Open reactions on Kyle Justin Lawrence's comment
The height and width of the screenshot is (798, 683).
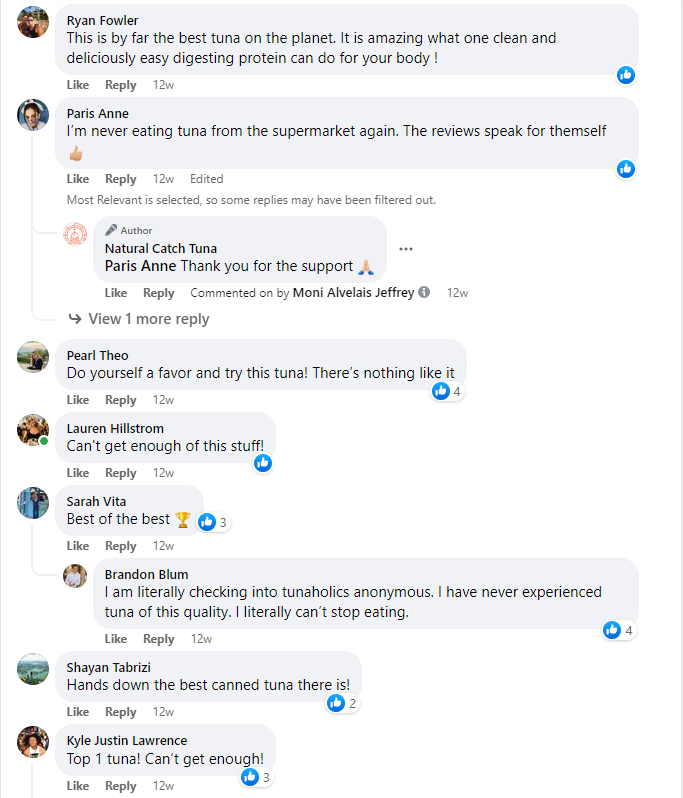coord(256,777)
